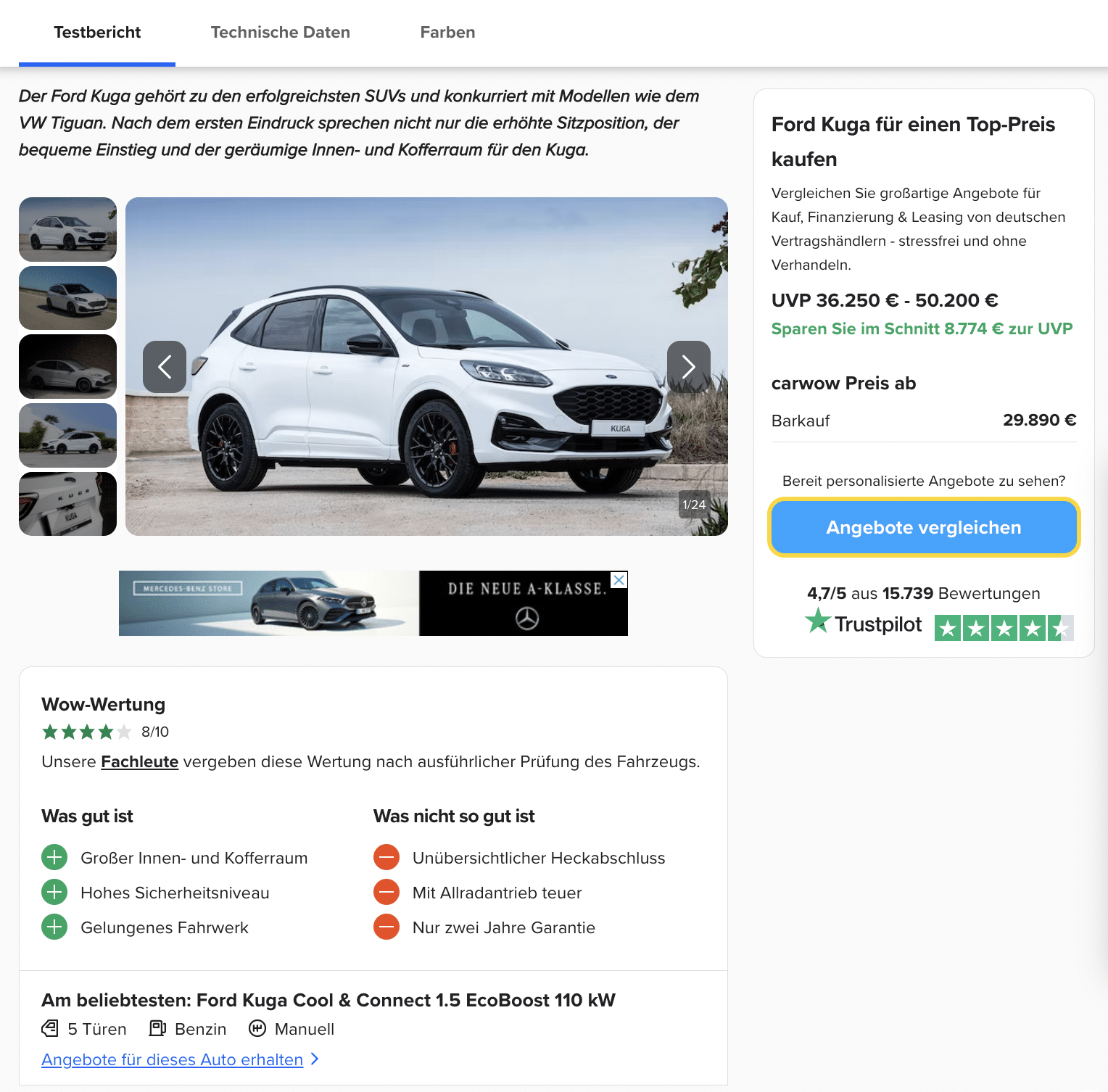Open the Farben tab
This screenshot has width=1108, height=1092.
tap(447, 33)
